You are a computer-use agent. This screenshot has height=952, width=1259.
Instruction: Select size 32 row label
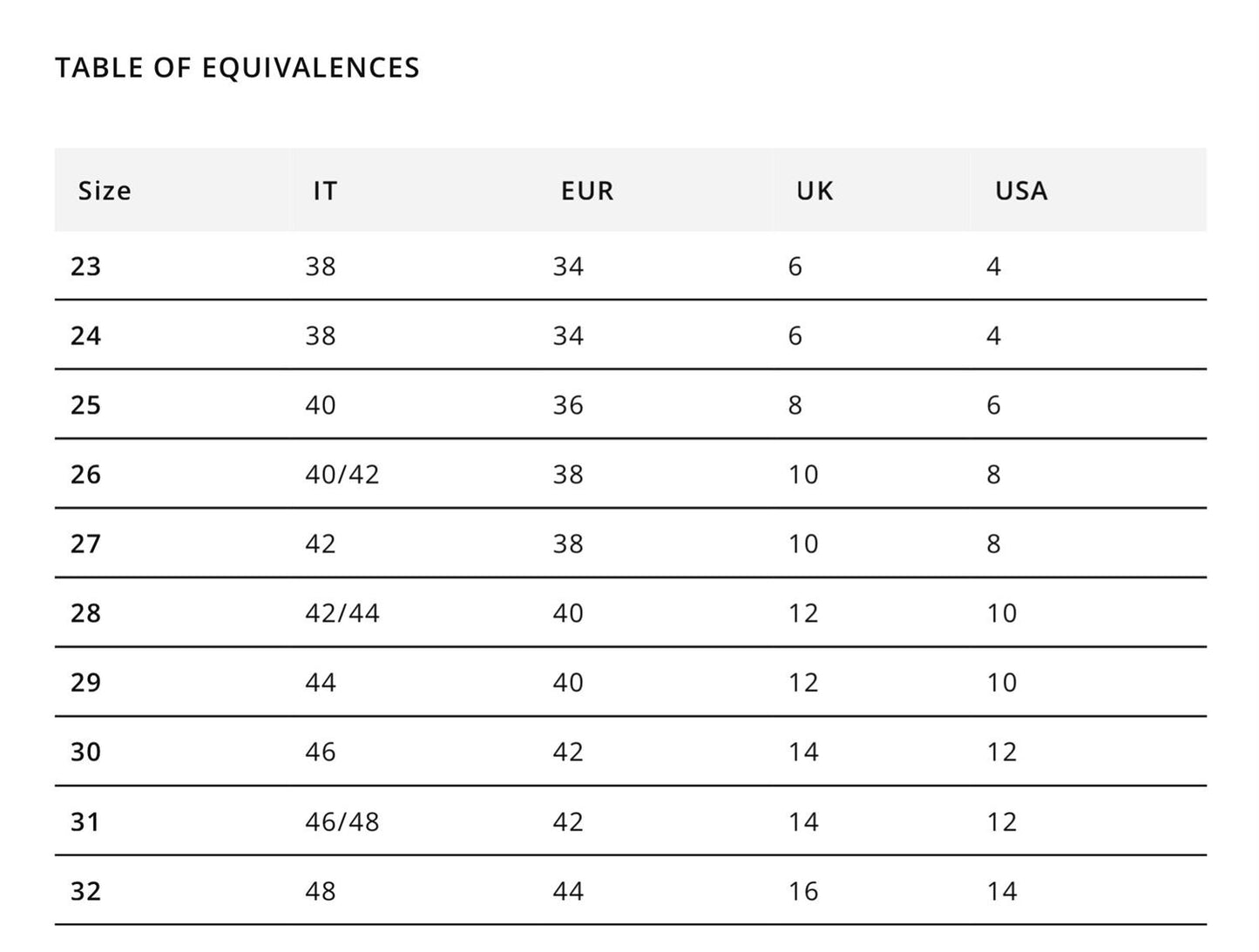(x=85, y=891)
